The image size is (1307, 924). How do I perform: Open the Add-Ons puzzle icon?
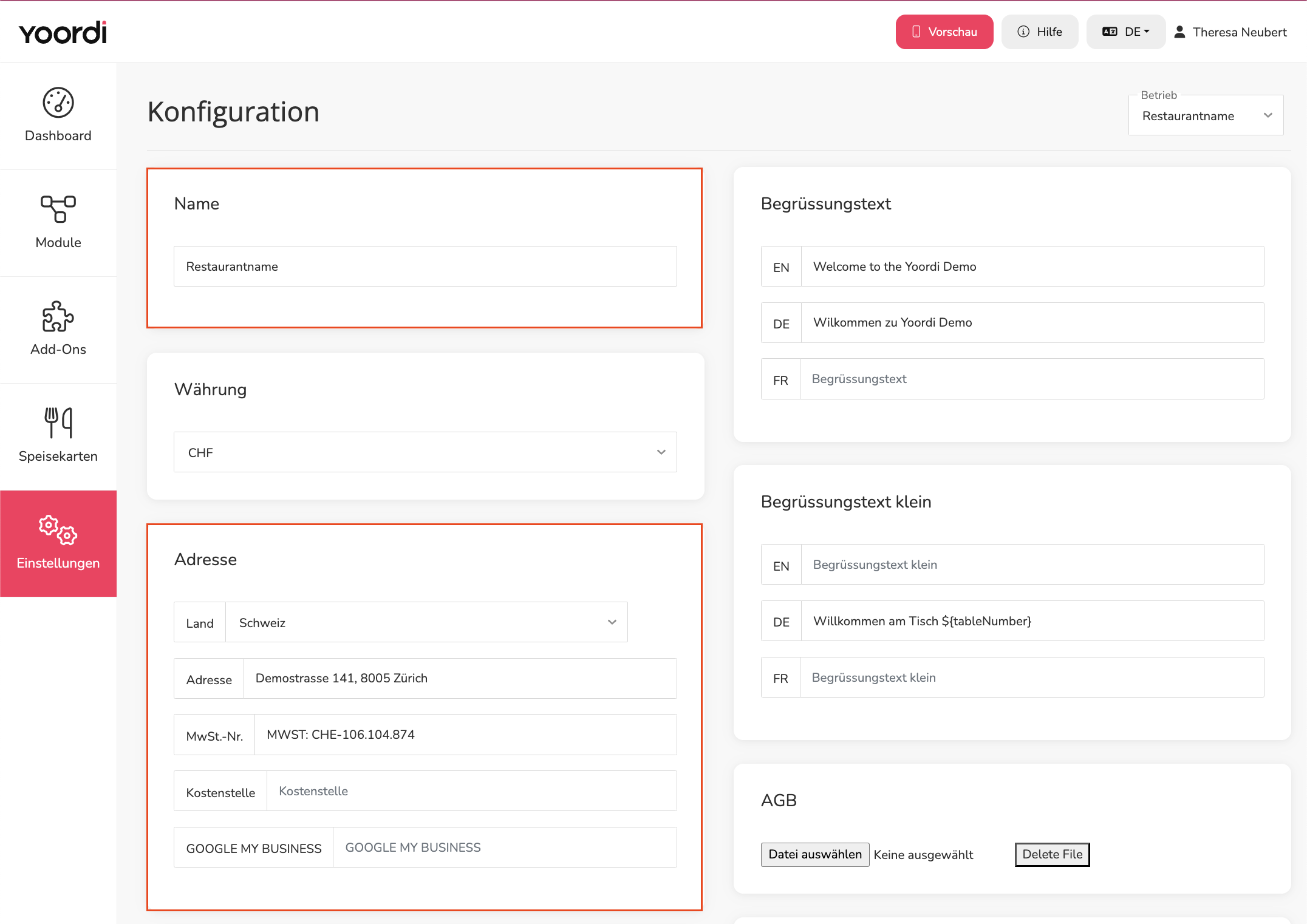point(58,316)
